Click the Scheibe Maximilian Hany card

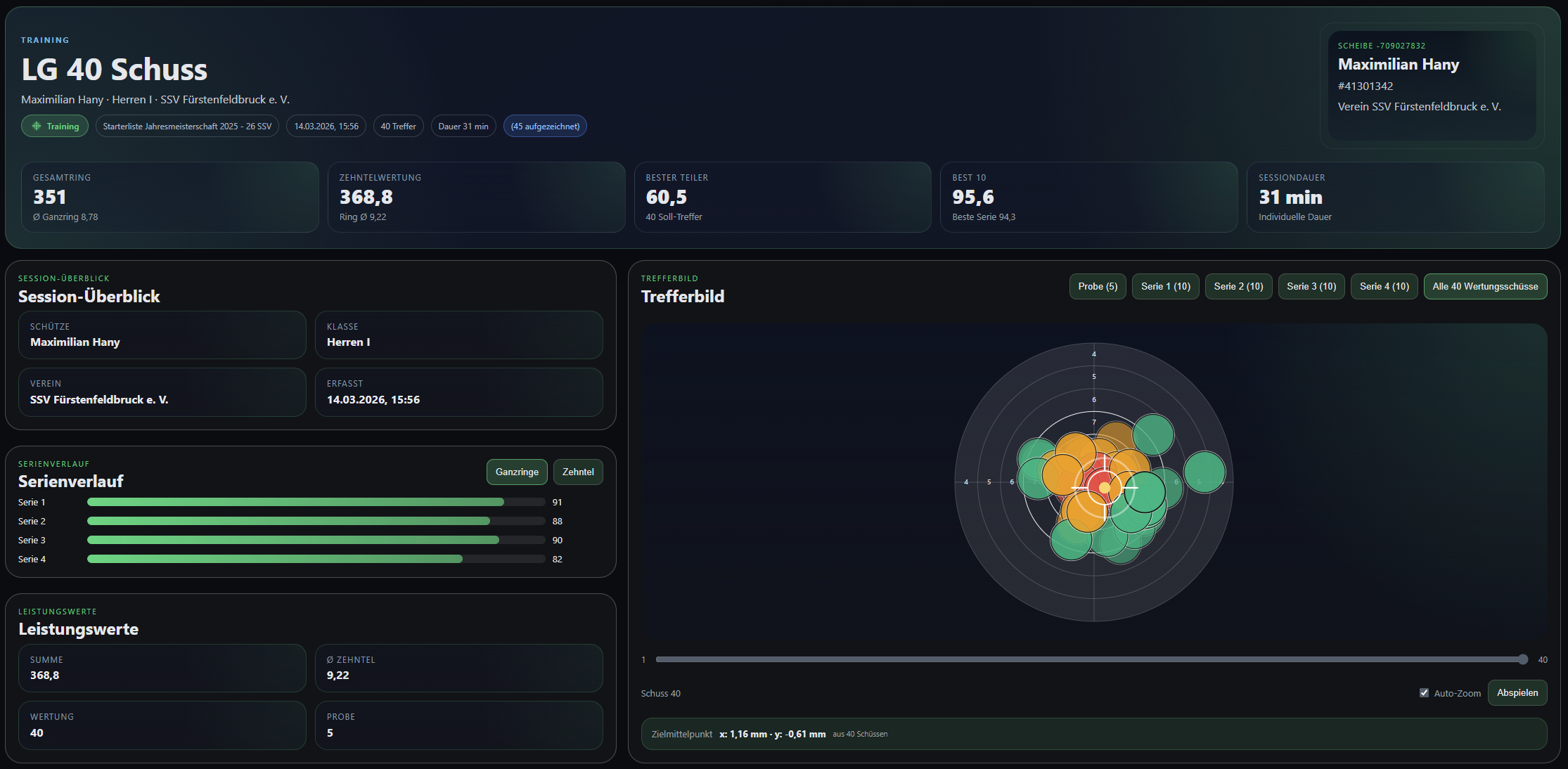pos(1432,85)
